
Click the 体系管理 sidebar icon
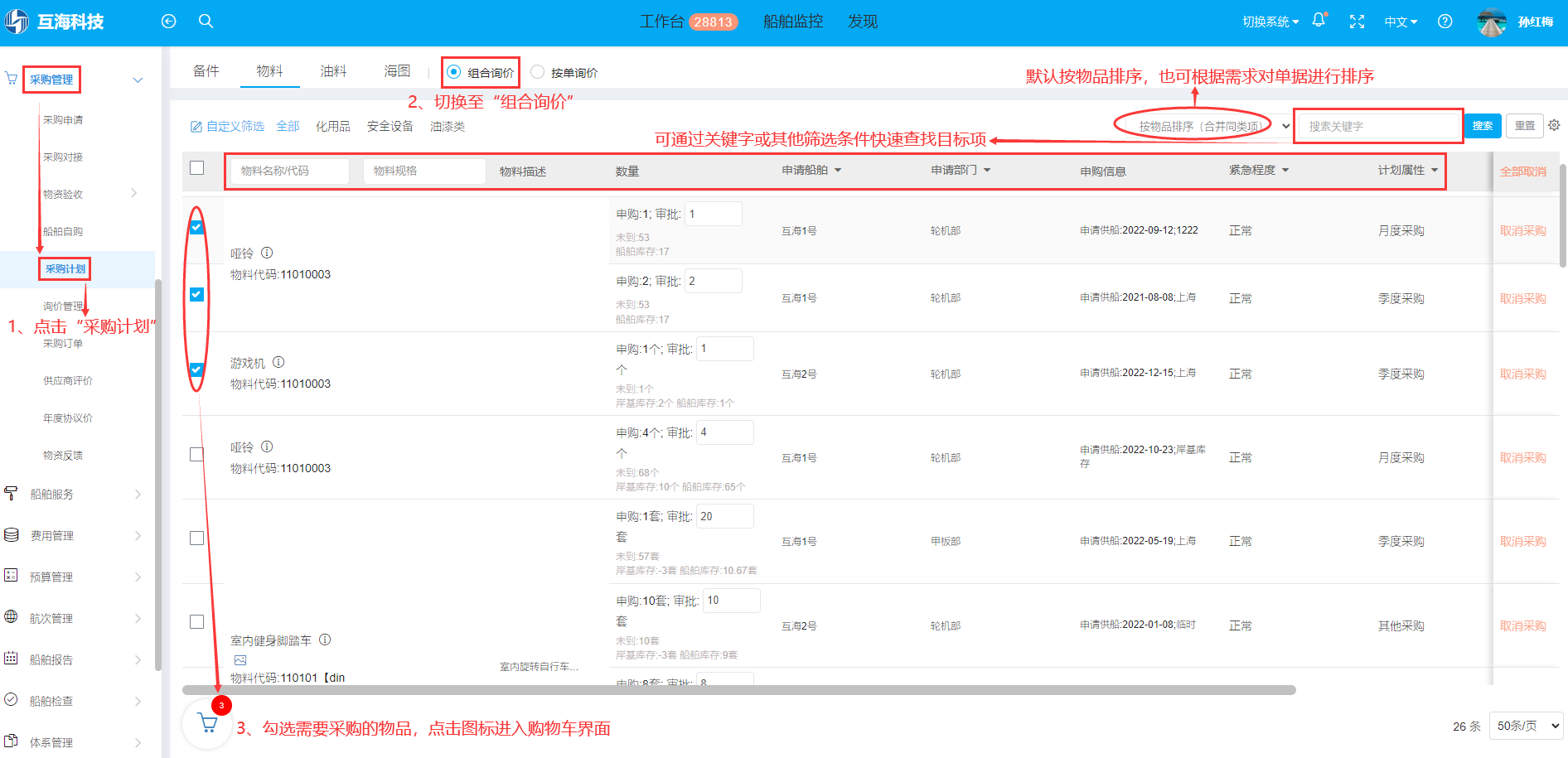(x=11, y=741)
